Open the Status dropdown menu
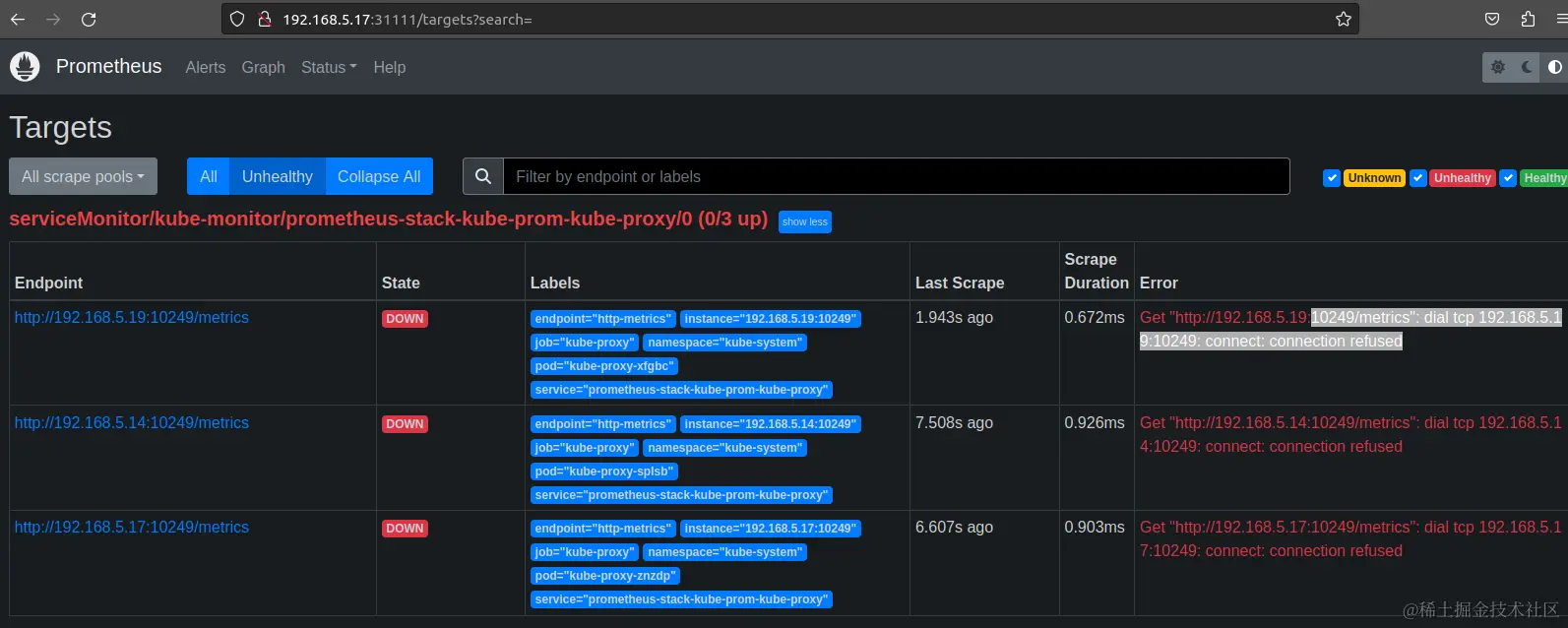 tap(329, 67)
